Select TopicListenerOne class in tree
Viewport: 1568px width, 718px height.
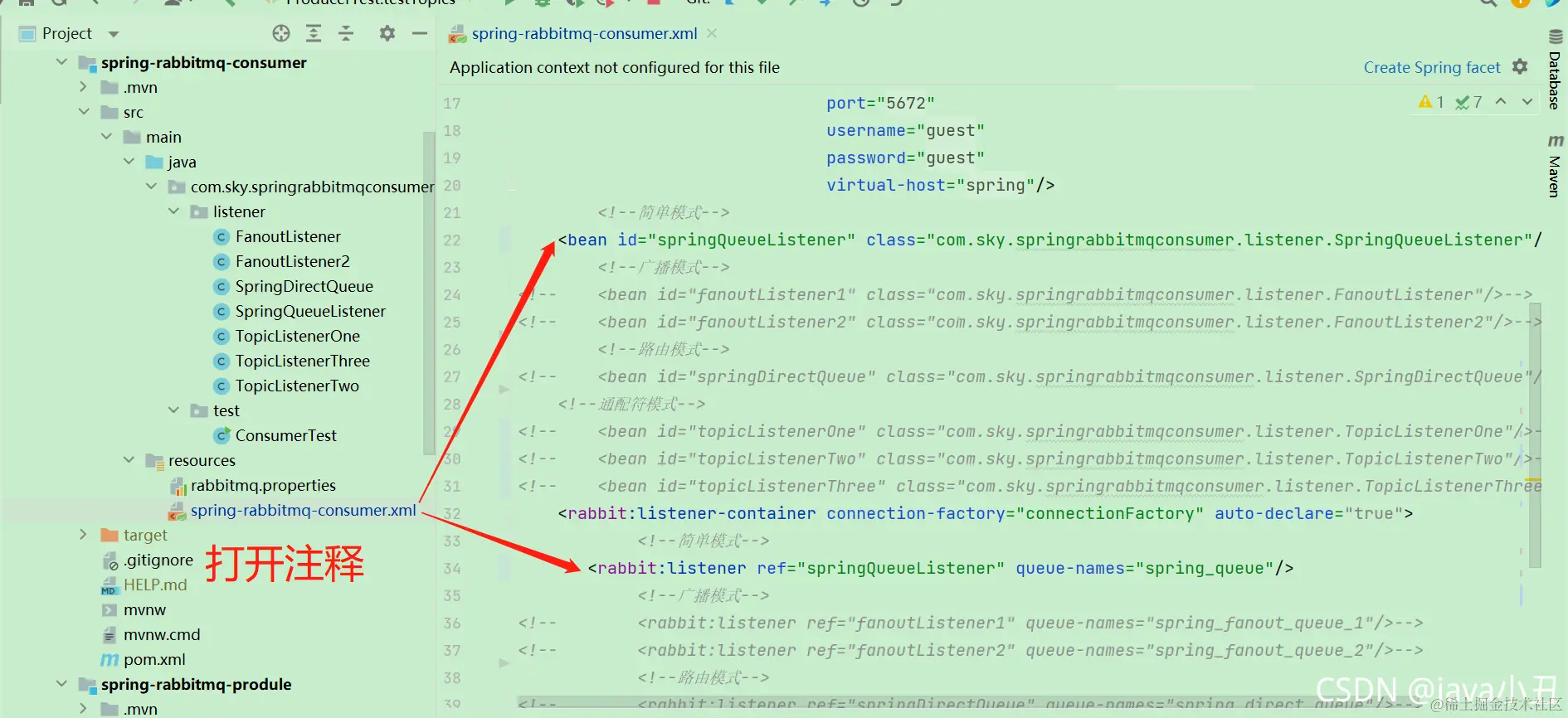(297, 336)
